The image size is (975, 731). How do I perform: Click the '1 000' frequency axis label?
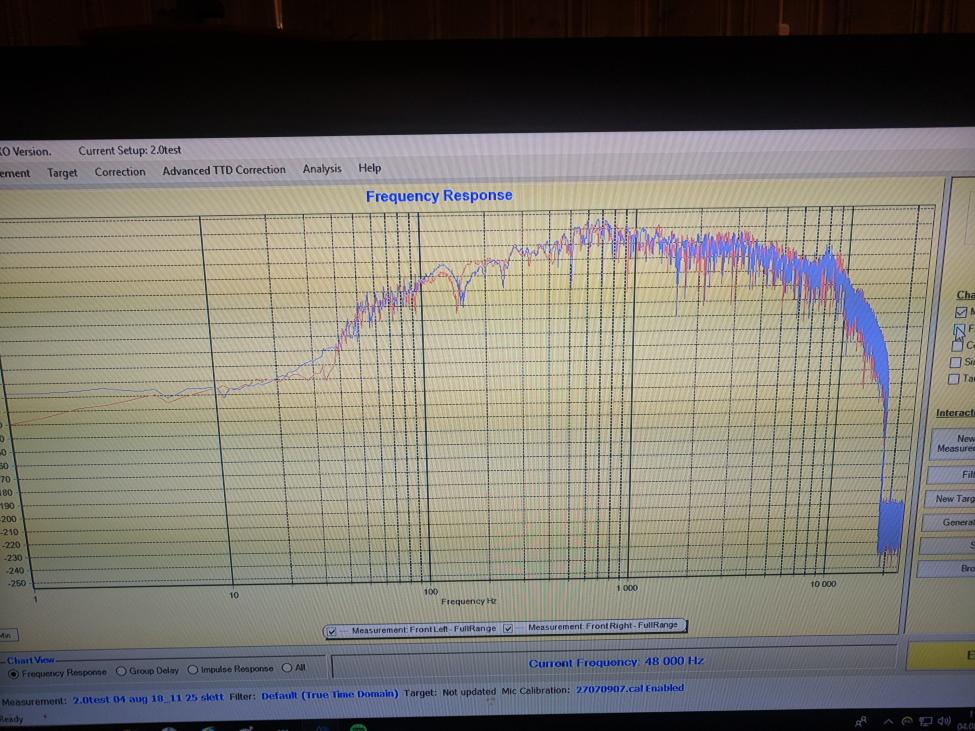627,587
